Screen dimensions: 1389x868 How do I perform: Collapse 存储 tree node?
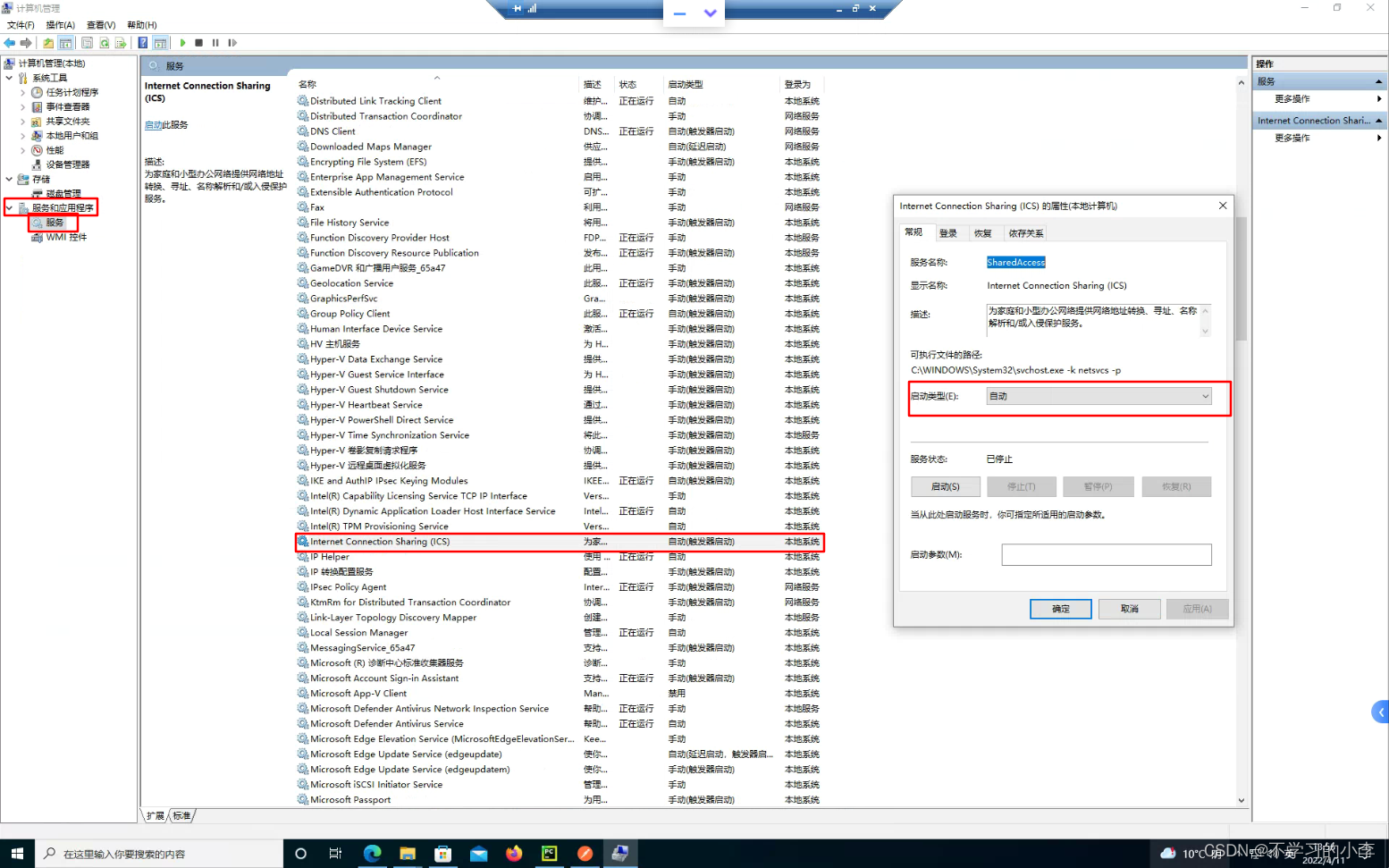pyautogui.click(x=9, y=179)
